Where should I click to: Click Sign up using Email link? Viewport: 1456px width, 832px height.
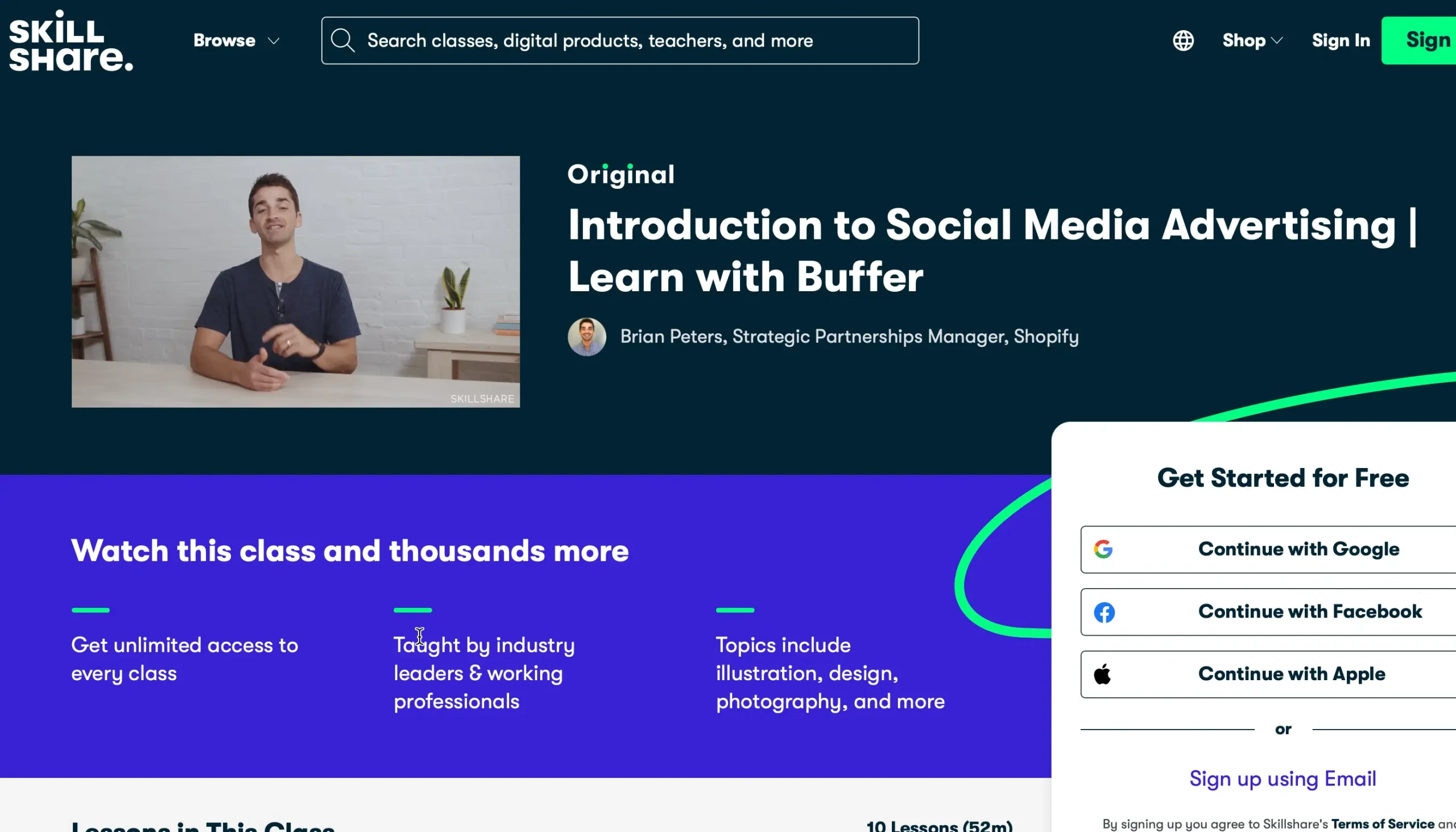click(x=1283, y=779)
